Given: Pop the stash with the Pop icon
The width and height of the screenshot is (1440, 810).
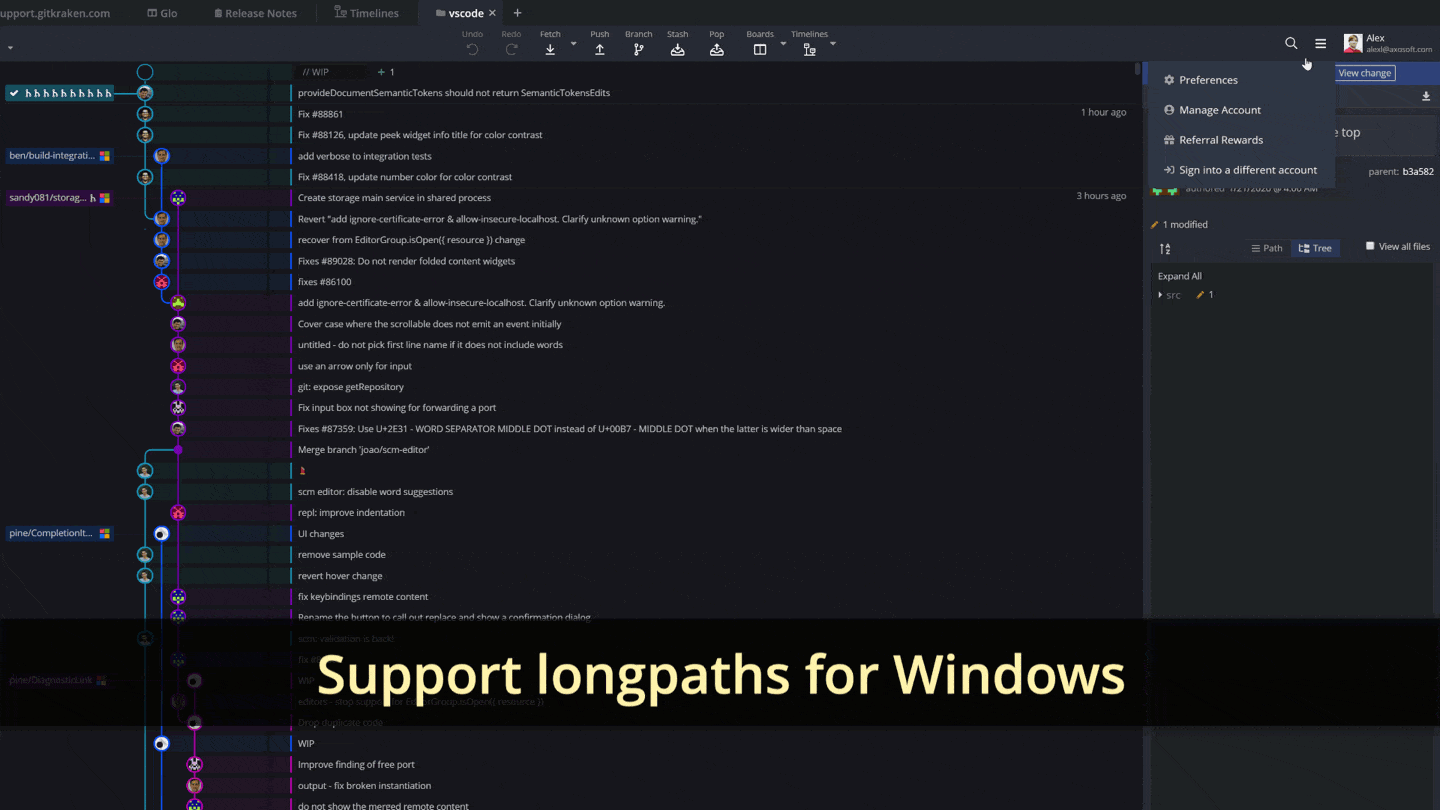Looking at the screenshot, I should click(716, 50).
